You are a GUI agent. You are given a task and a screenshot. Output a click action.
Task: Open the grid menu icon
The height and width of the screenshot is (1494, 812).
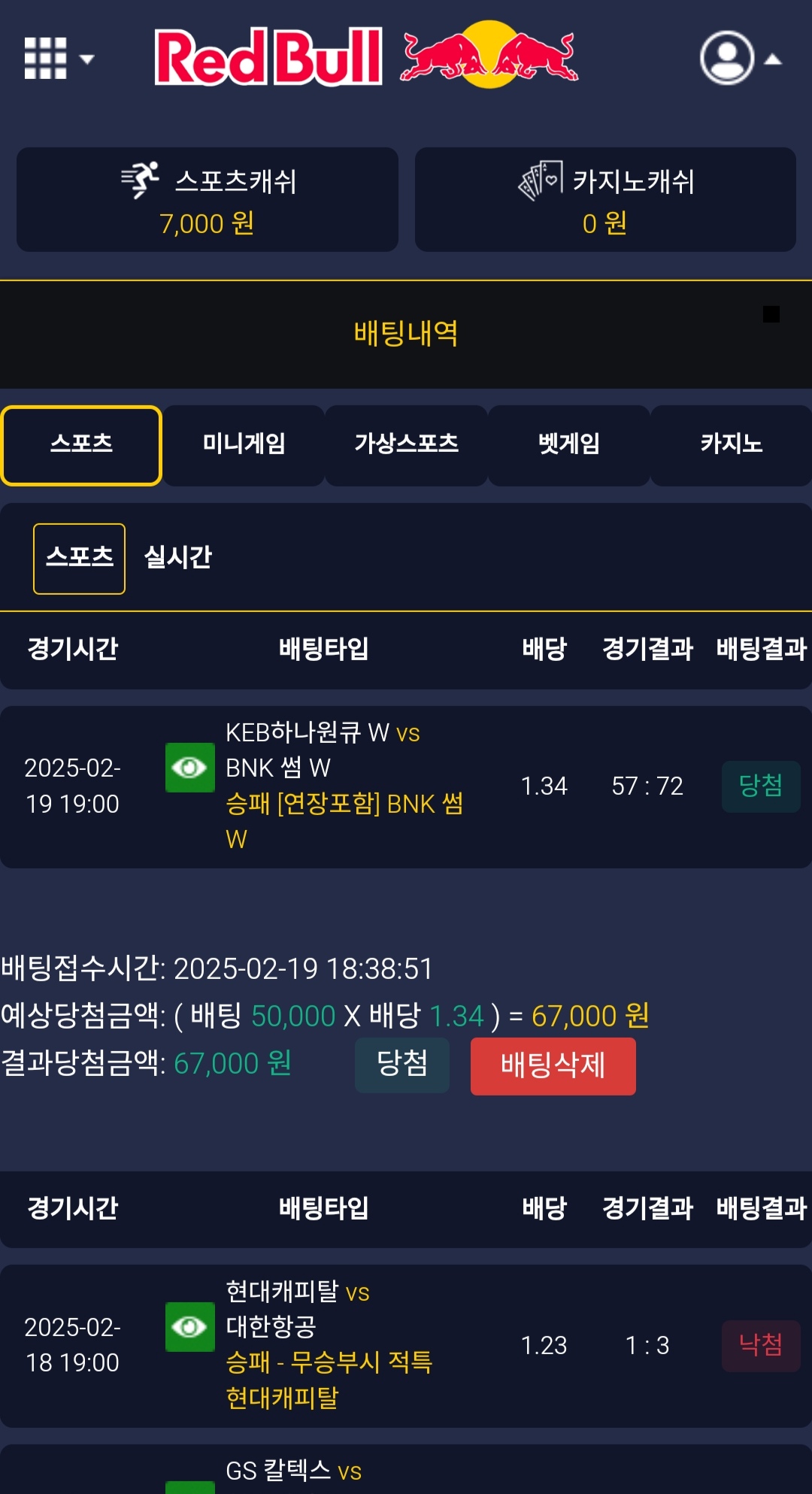45,58
